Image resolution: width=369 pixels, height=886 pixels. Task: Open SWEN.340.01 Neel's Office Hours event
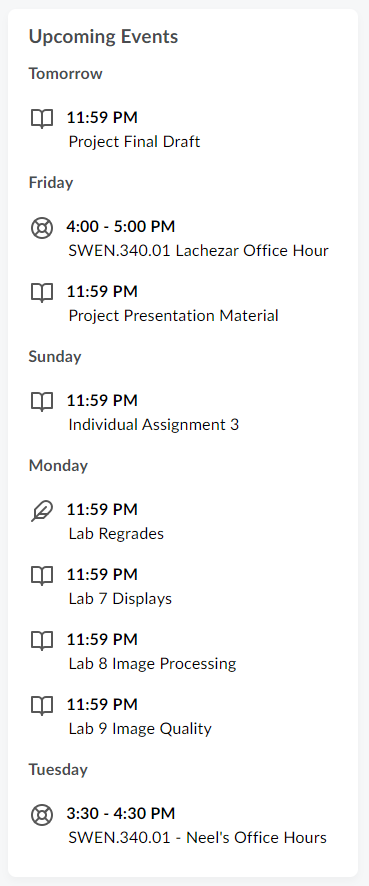point(197,837)
